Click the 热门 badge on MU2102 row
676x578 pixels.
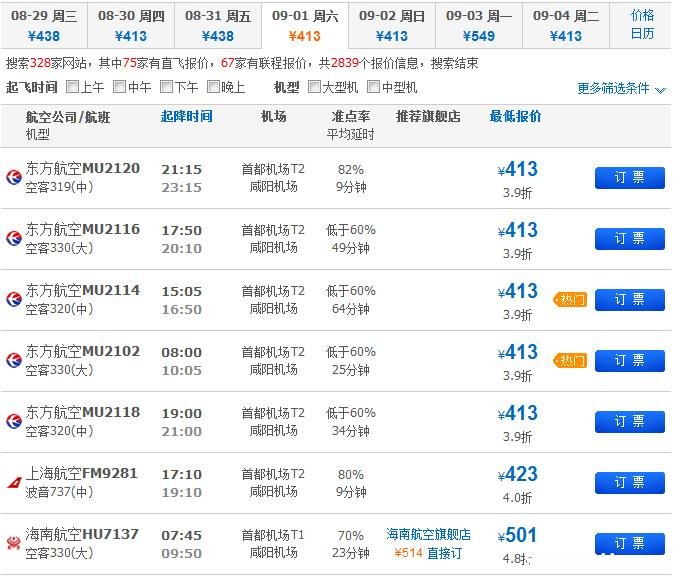point(570,360)
